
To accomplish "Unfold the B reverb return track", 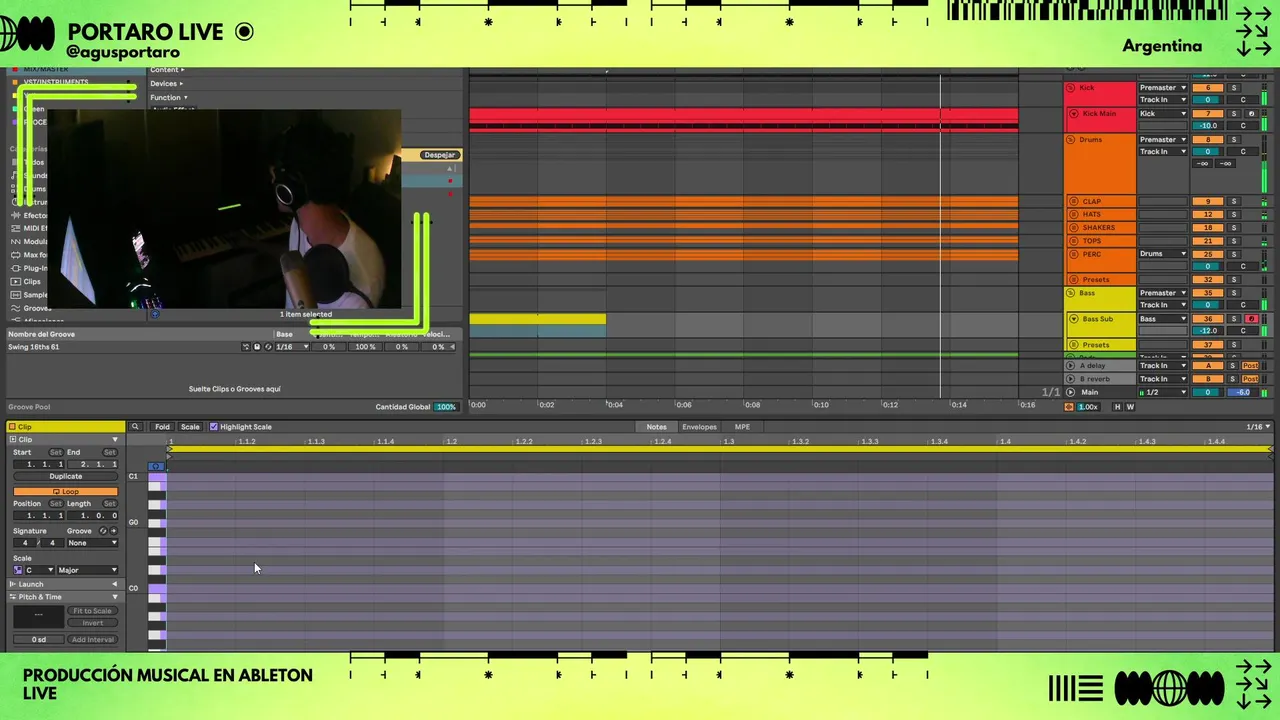I will tap(1071, 379).
